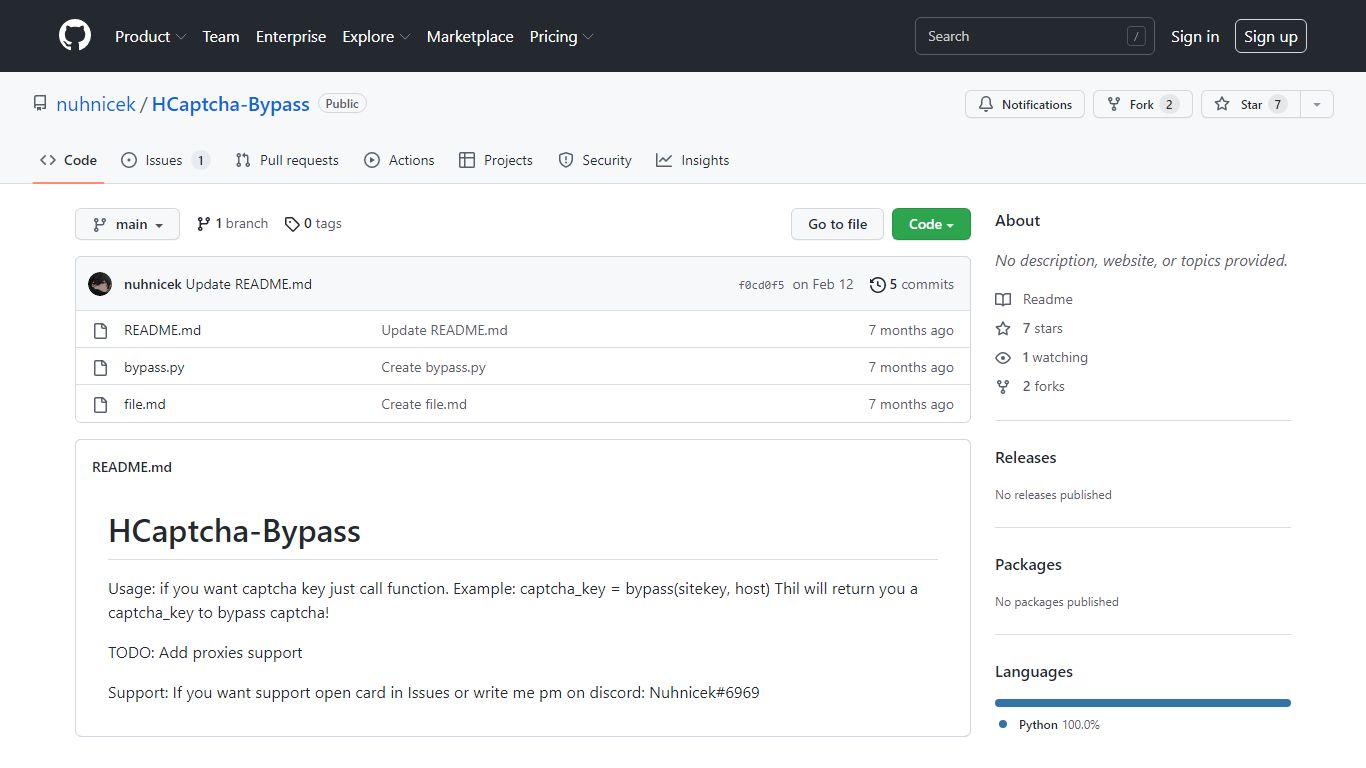Open nuhnicek user profile link
The height and width of the screenshot is (768, 1366).
point(96,104)
